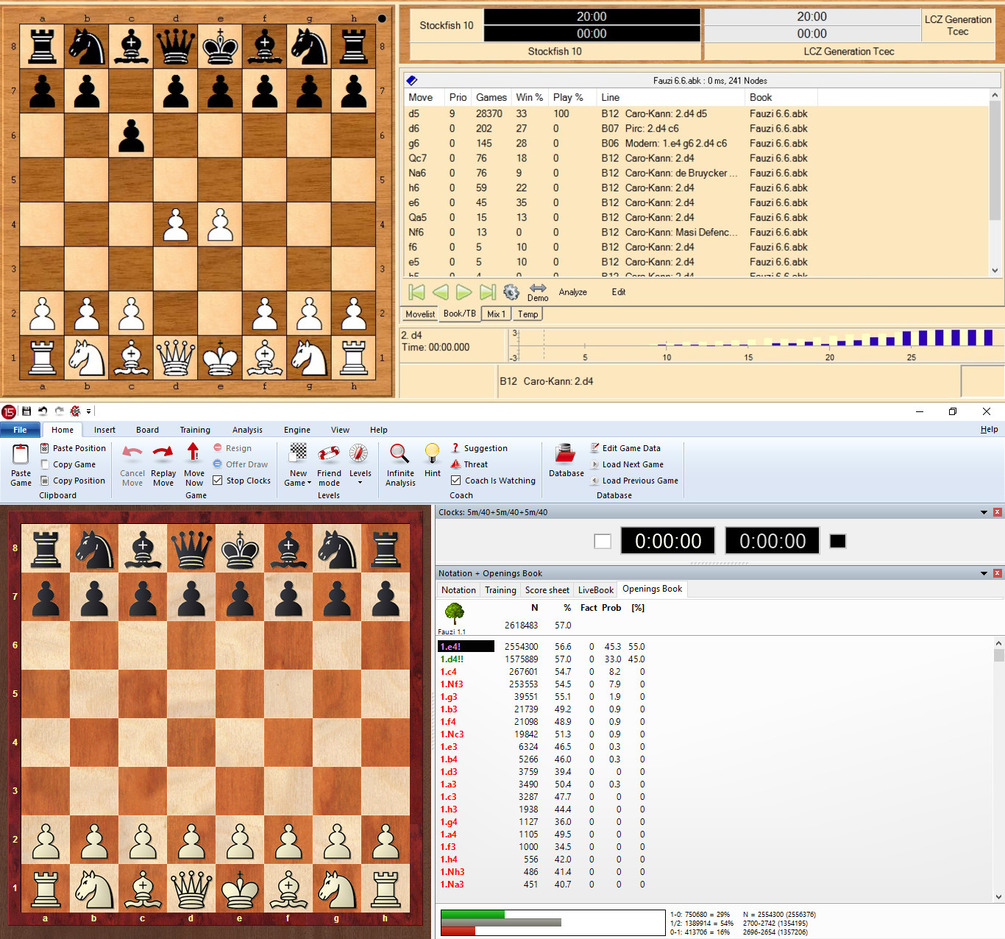Click the Replay Move red arrow
Viewport: 1005px width, 939px height.
(163, 453)
